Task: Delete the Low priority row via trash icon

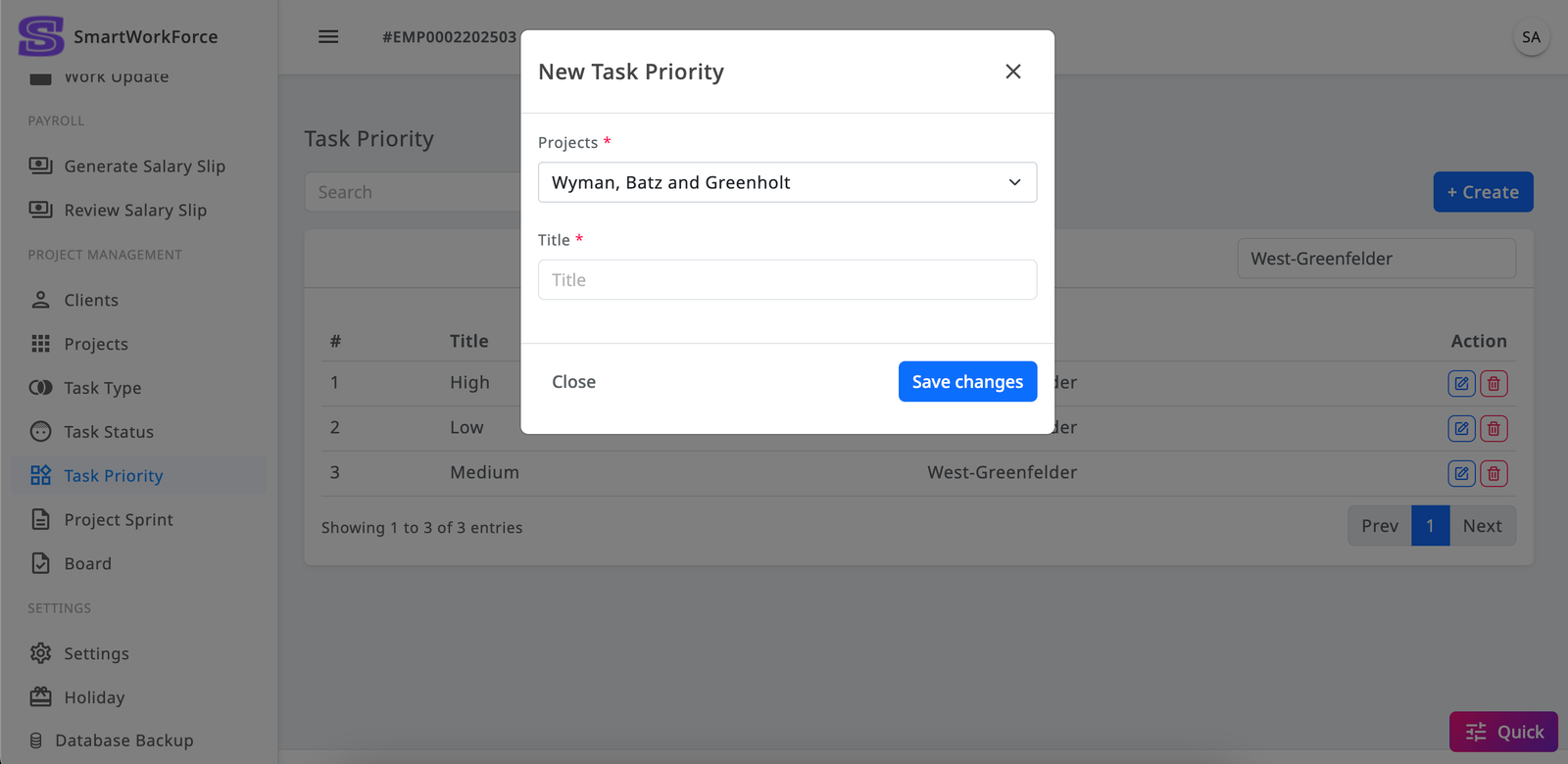Action: point(1494,428)
